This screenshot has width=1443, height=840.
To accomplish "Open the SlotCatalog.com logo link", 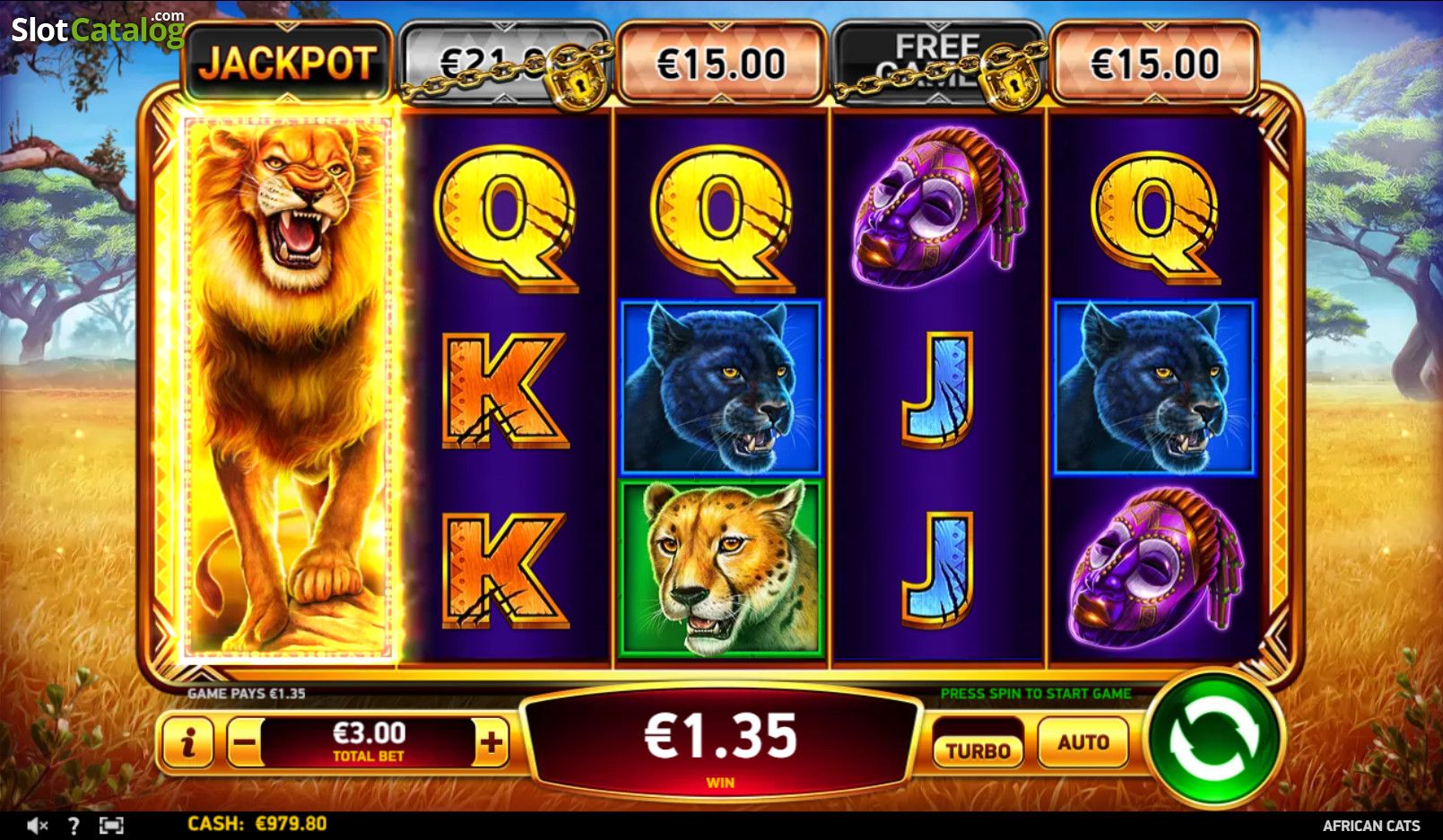I will (x=97, y=29).
